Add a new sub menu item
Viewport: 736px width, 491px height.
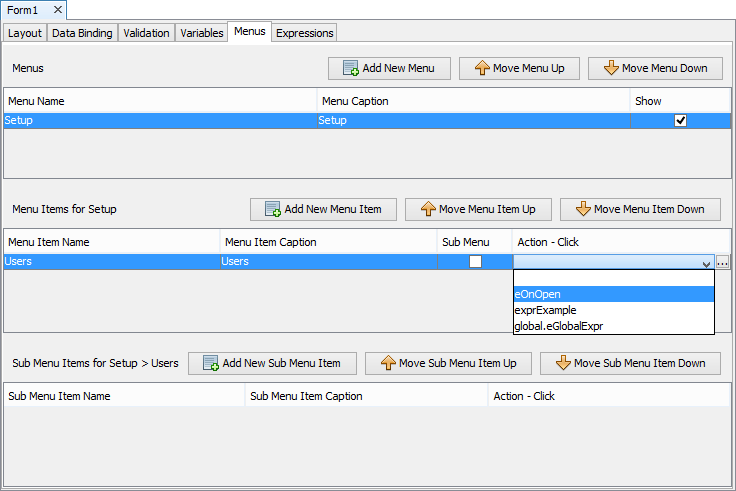click(x=271, y=363)
